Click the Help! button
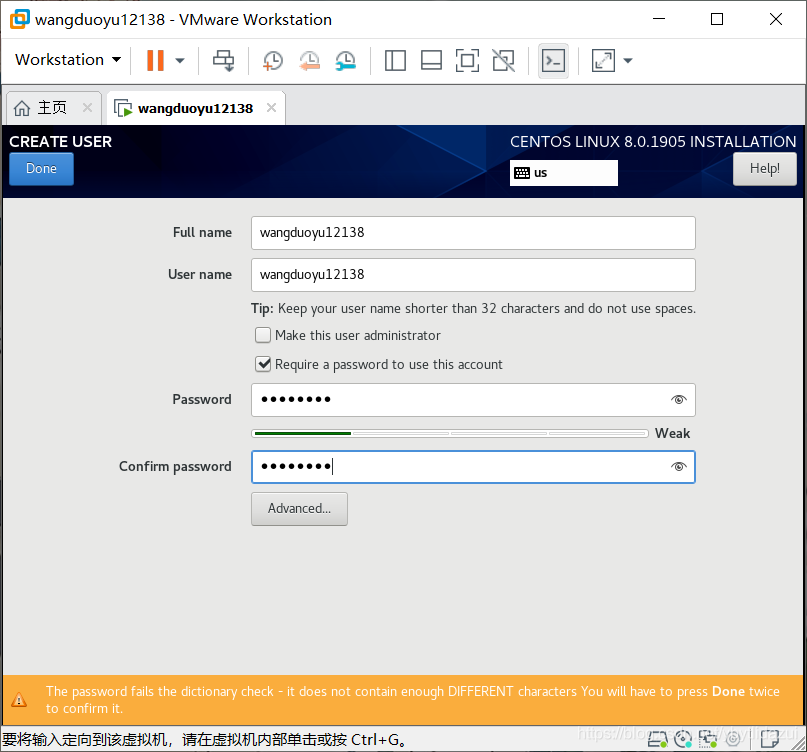807x752 pixels. point(764,169)
